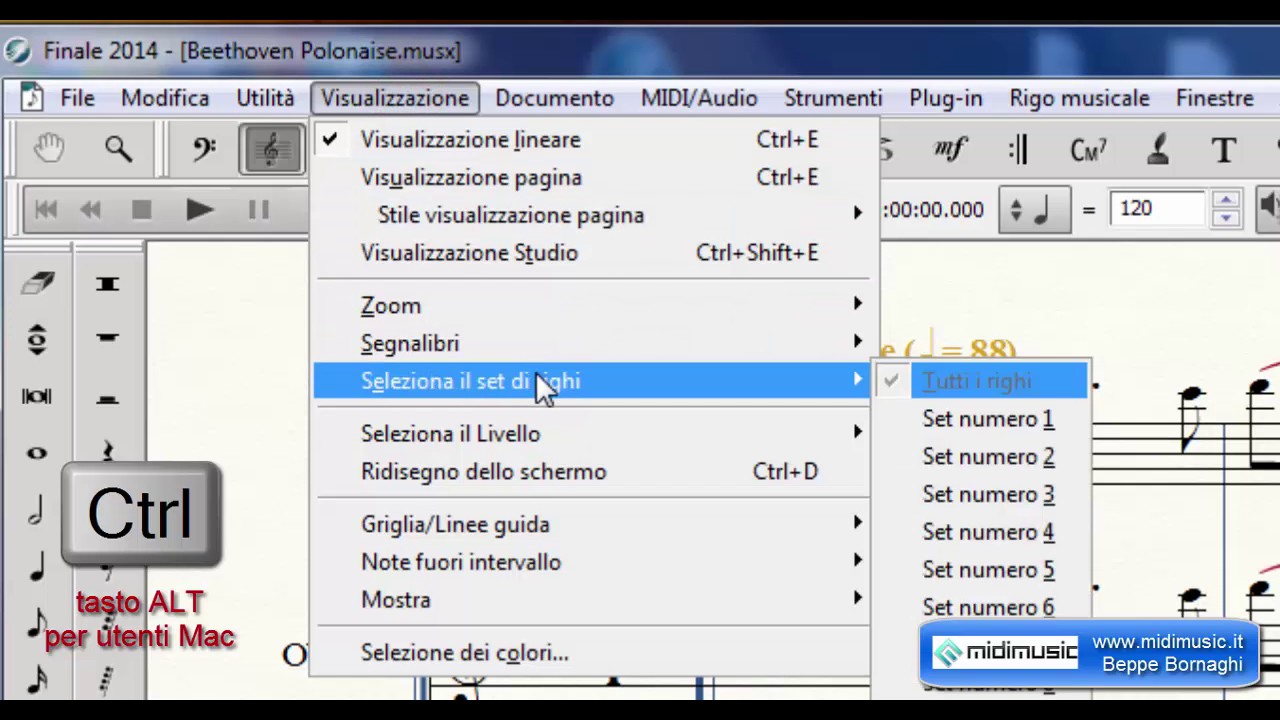Select the T Text tool
1280x720 pixels.
[1224, 150]
